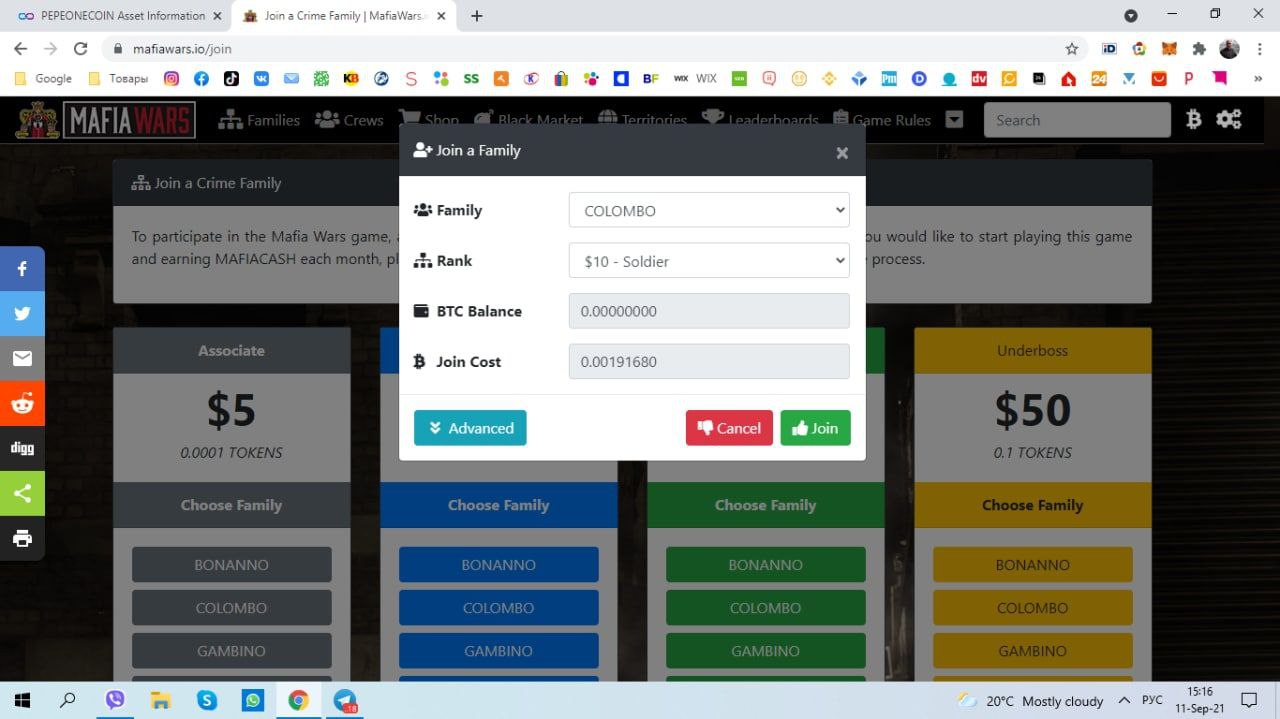Open the VK bookmark
Viewport: 1280px width, 719px height.
(x=261, y=78)
